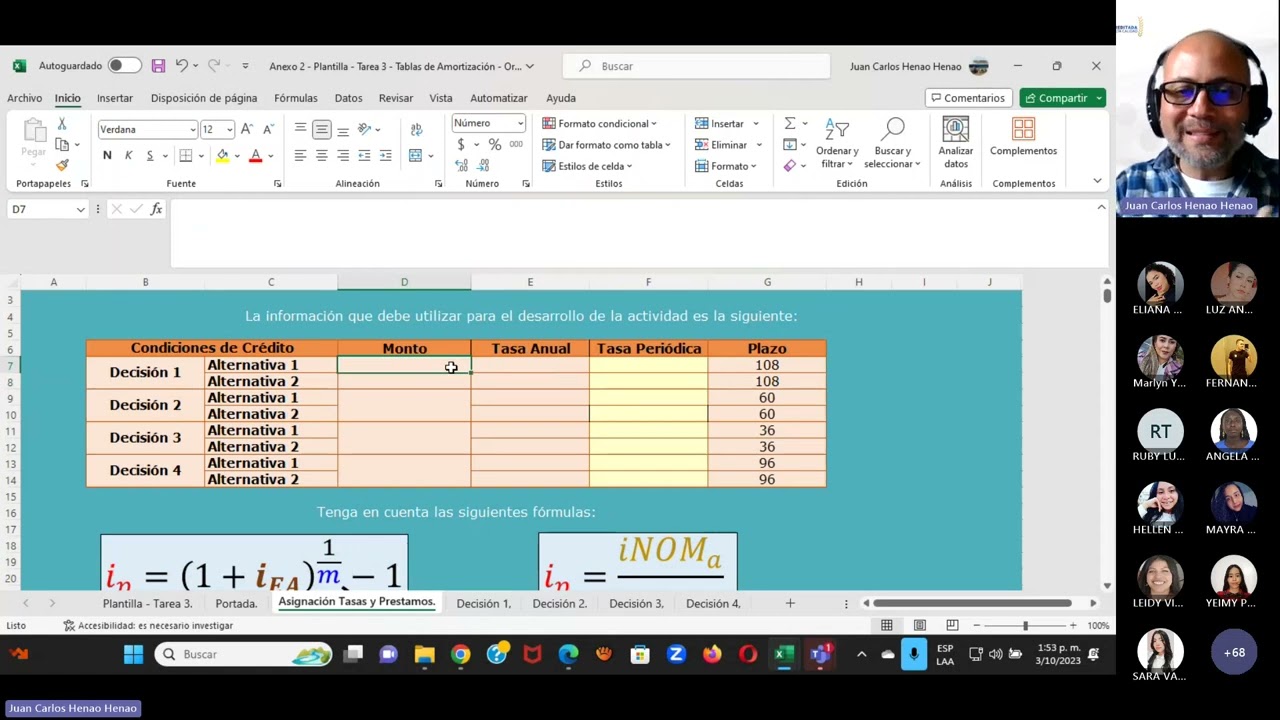Decrease font size with the small A
This screenshot has width=1280, height=720.
point(267,130)
